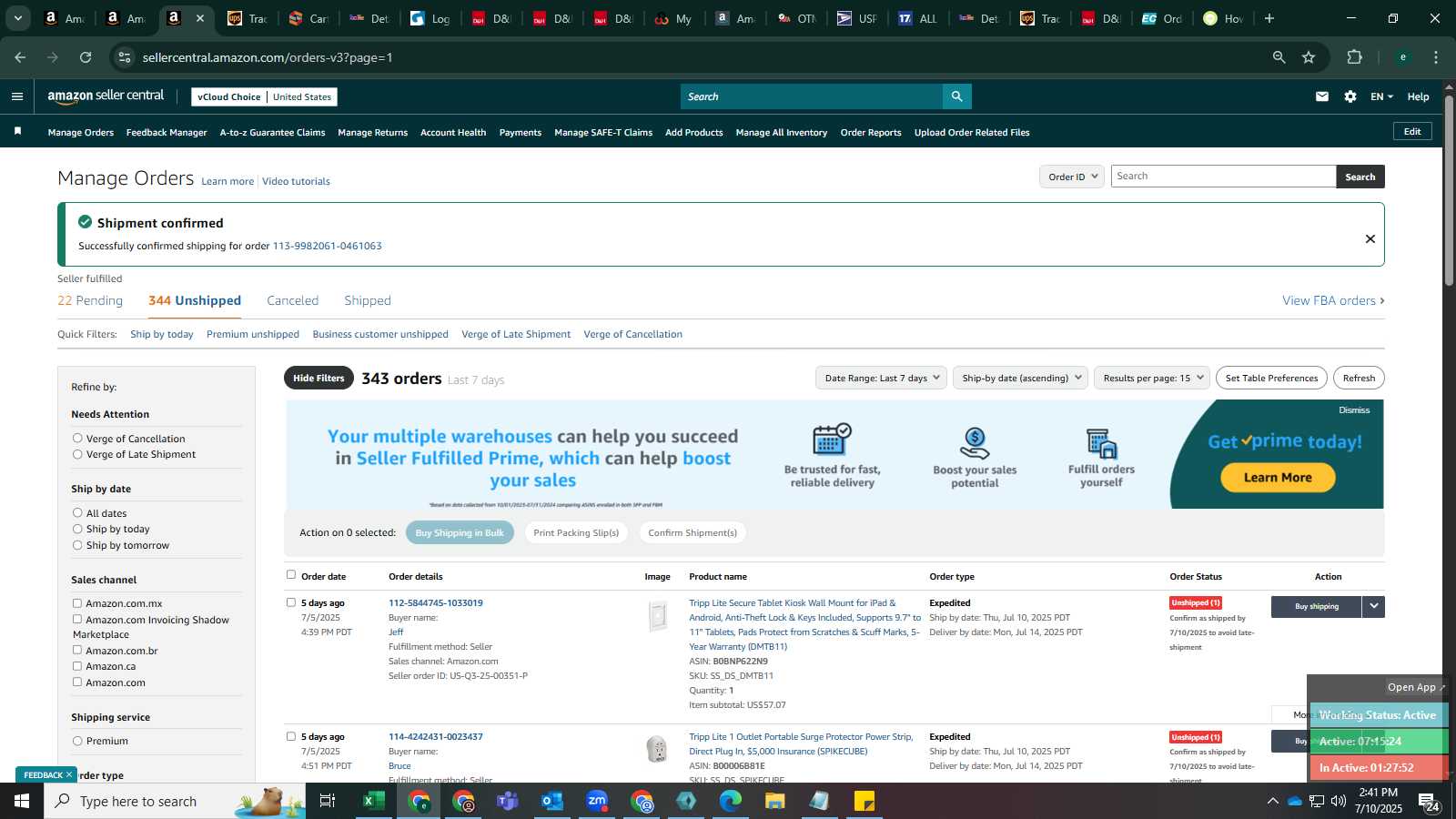Expand View FBA orders chevron link
Viewport: 1456px width, 819px height.
click(x=1333, y=300)
